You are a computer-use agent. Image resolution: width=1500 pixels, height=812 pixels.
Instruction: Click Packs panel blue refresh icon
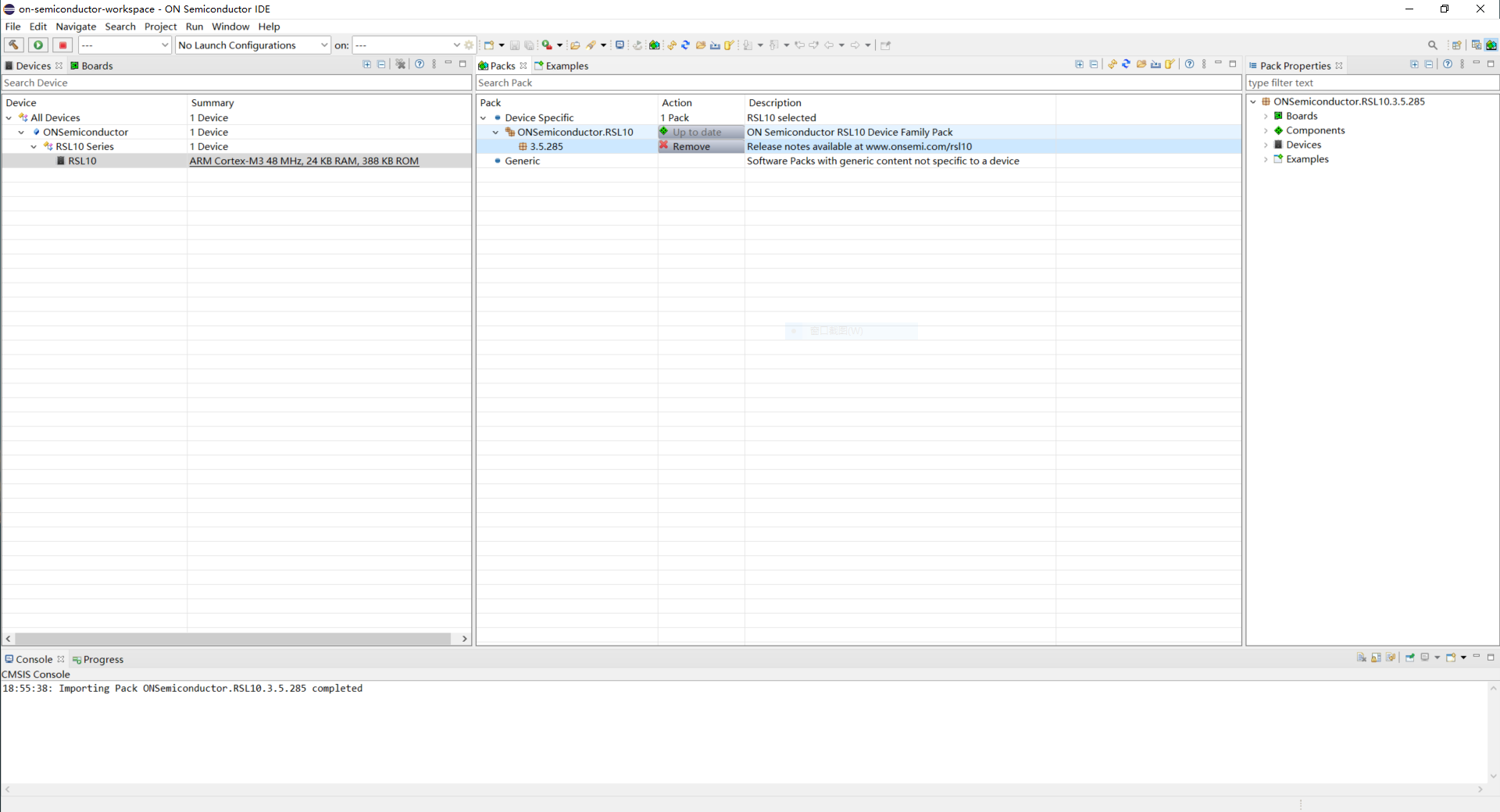[1127, 64]
